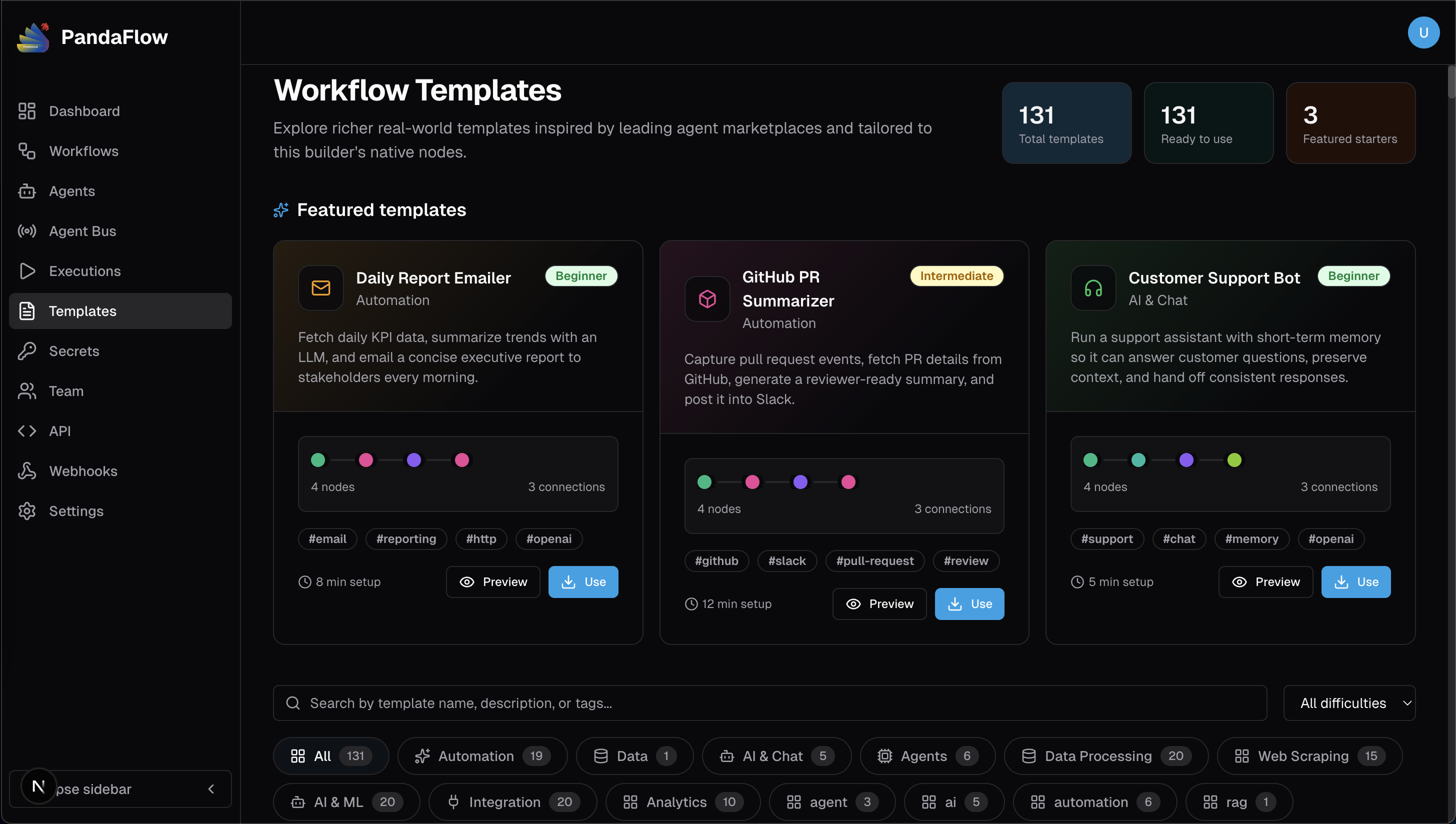1456x824 pixels.
Task: Use the Customer Support Bot template
Action: point(1356,582)
